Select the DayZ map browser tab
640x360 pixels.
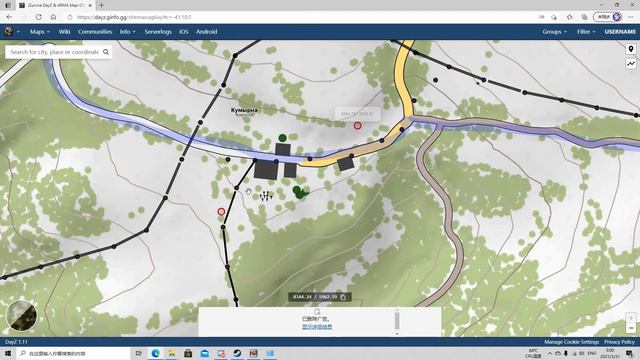coord(56,5)
